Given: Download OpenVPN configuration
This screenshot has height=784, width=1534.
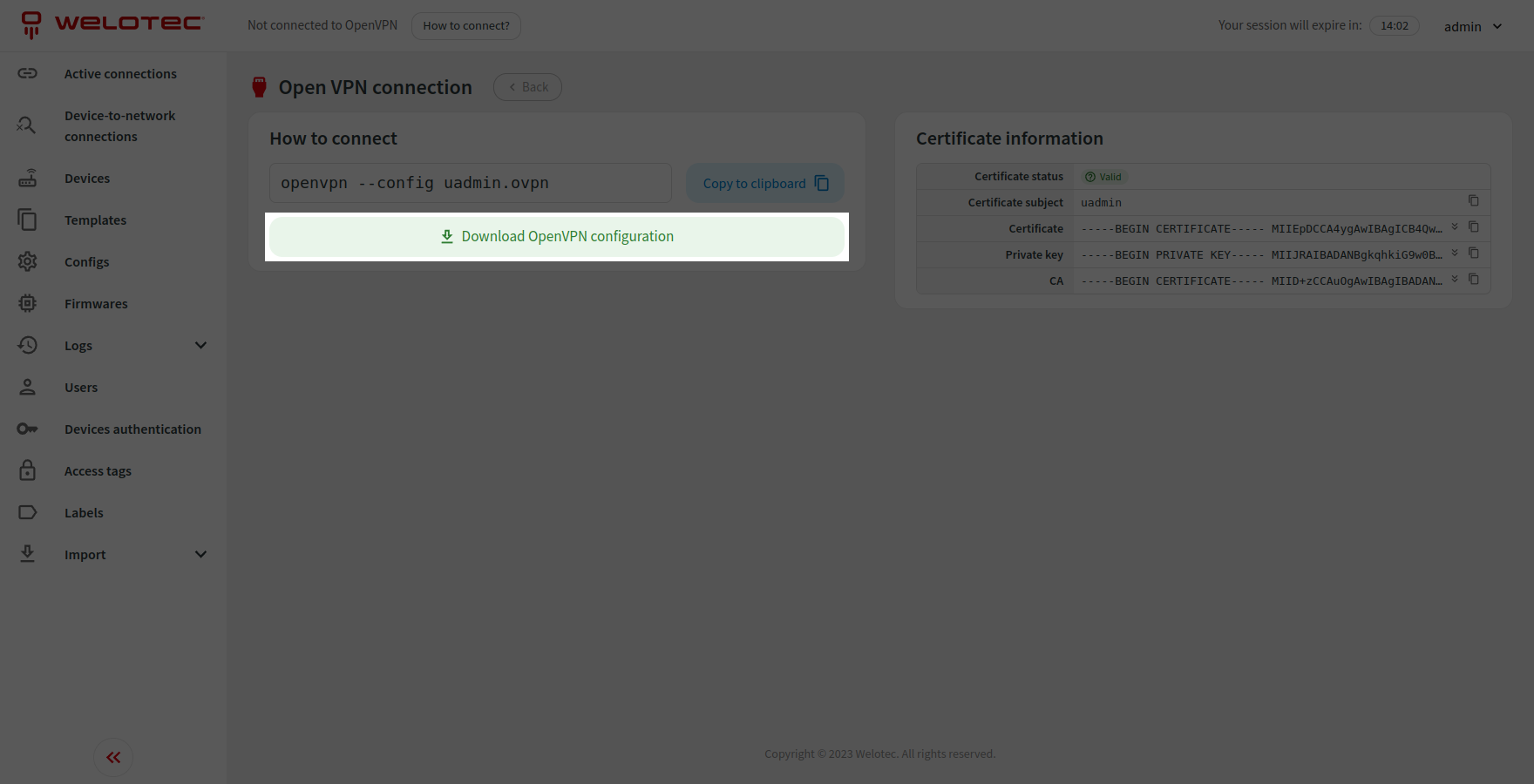Looking at the screenshot, I should tap(557, 236).
